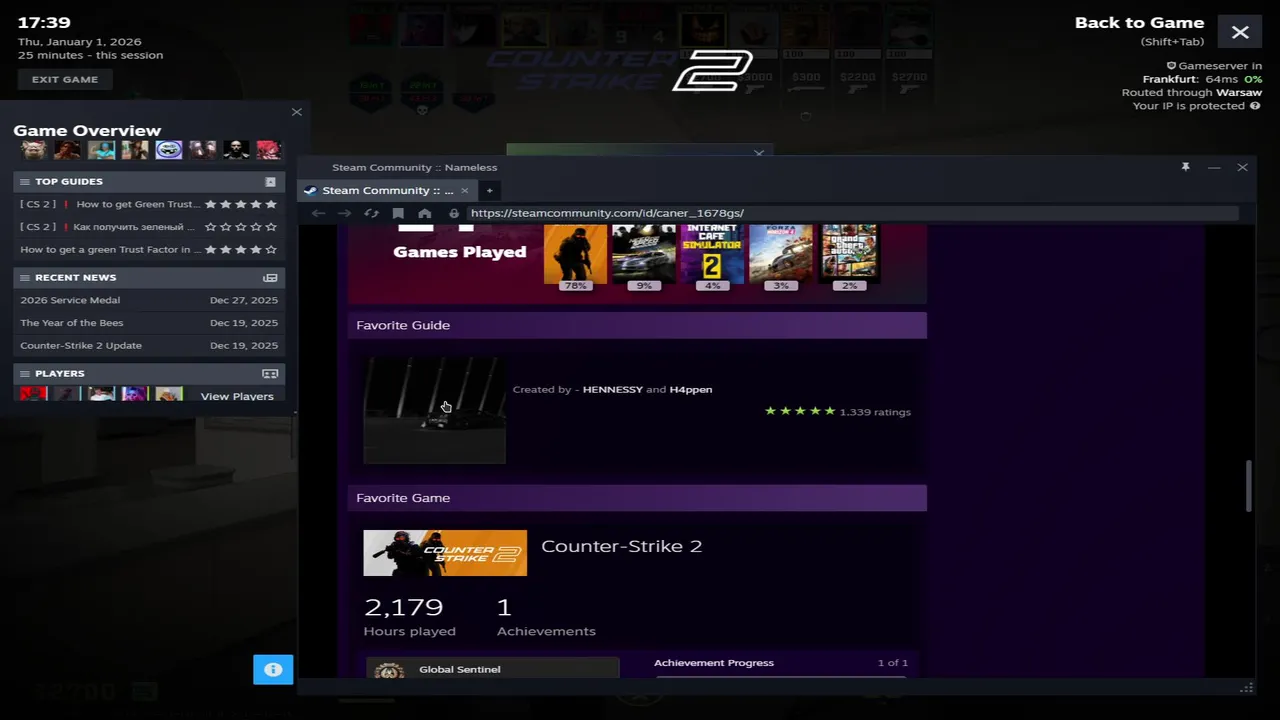This screenshot has width=1280, height=720.
Task: Select the Steam Community browser tab
Action: coord(385,190)
